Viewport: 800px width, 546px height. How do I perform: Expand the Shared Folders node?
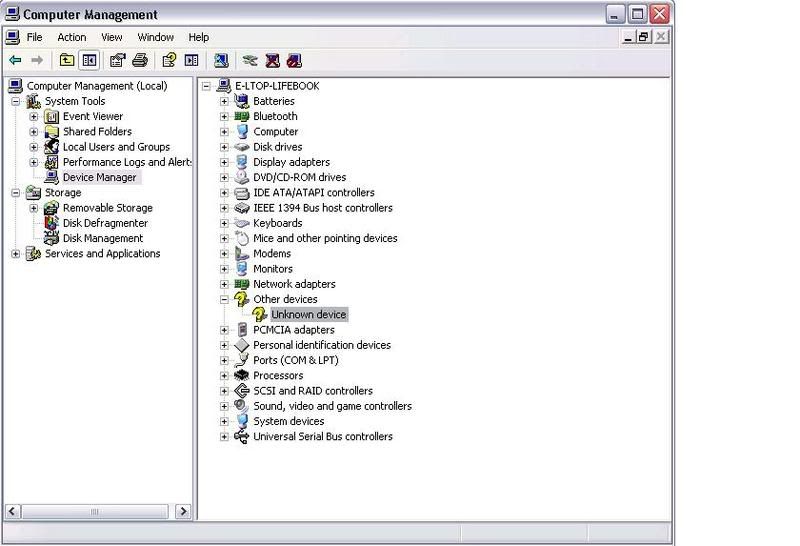click(x=34, y=132)
